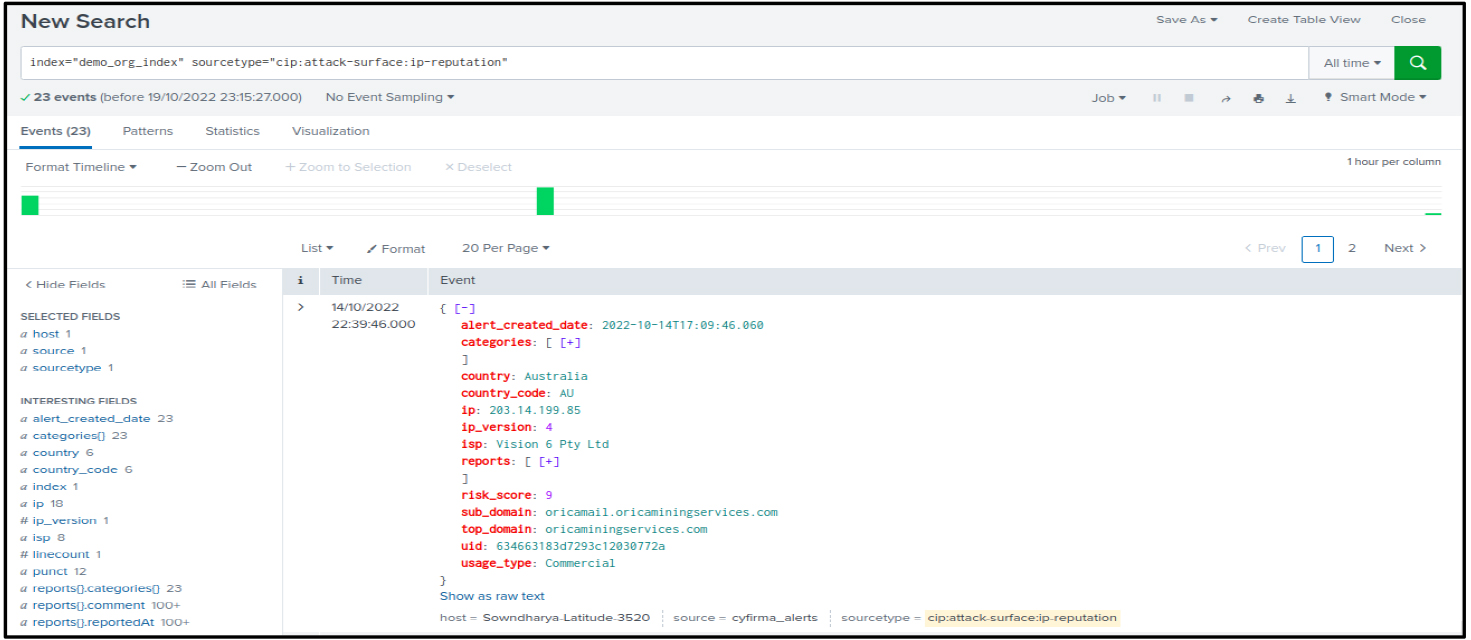Image resolution: width=1471 pixels, height=640 pixels.
Task: Open the No Event Sampling dropdown
Action: 390,97
